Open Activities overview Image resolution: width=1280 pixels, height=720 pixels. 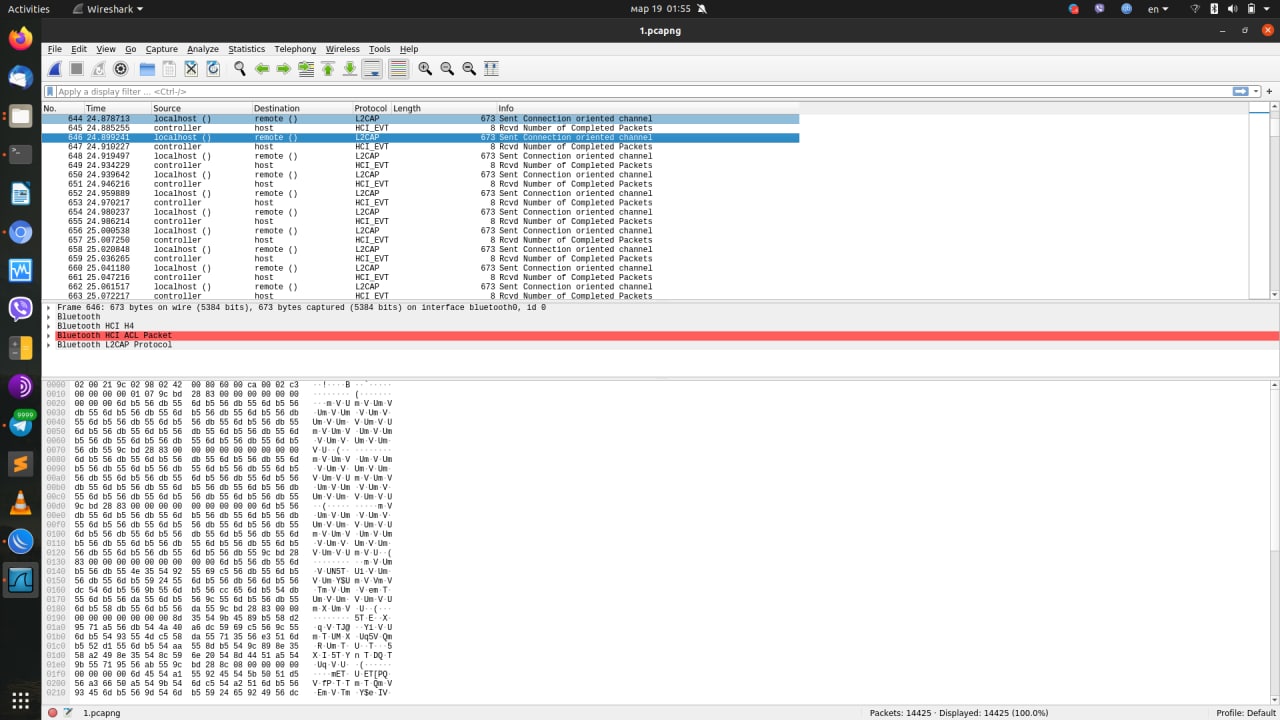pos(29,9)
